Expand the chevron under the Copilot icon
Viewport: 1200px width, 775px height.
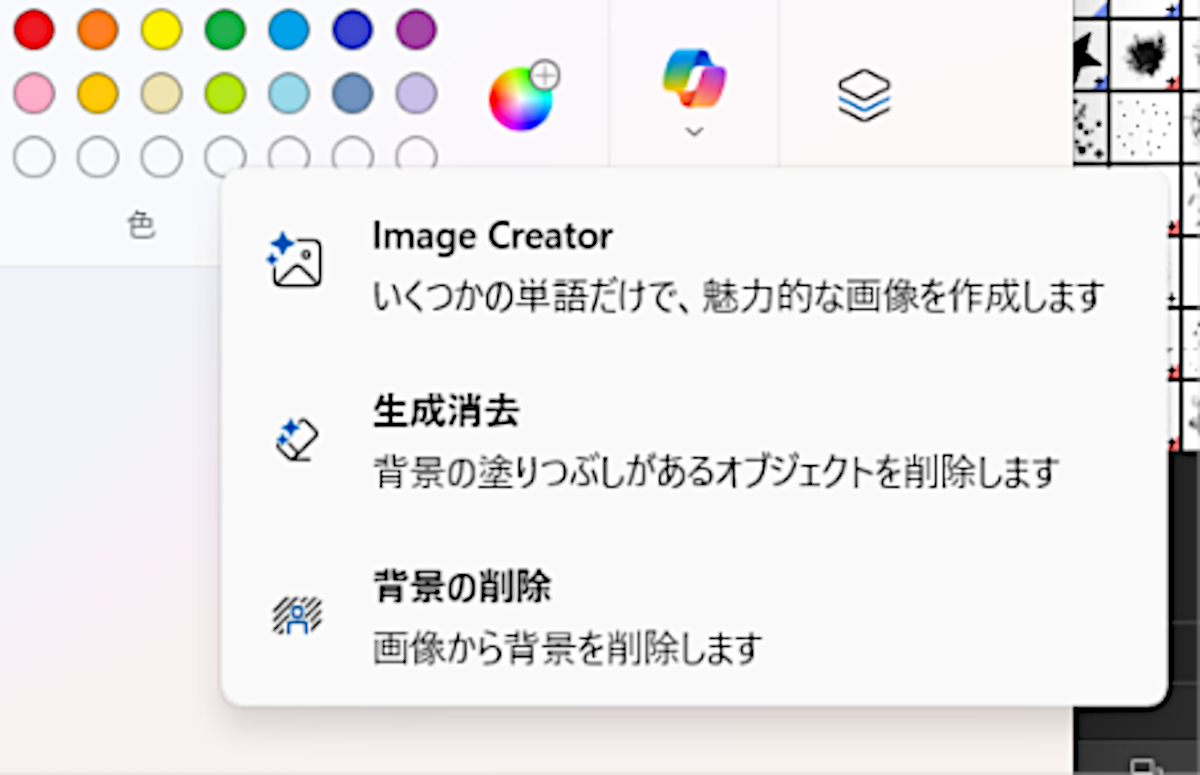click(695, 131)
